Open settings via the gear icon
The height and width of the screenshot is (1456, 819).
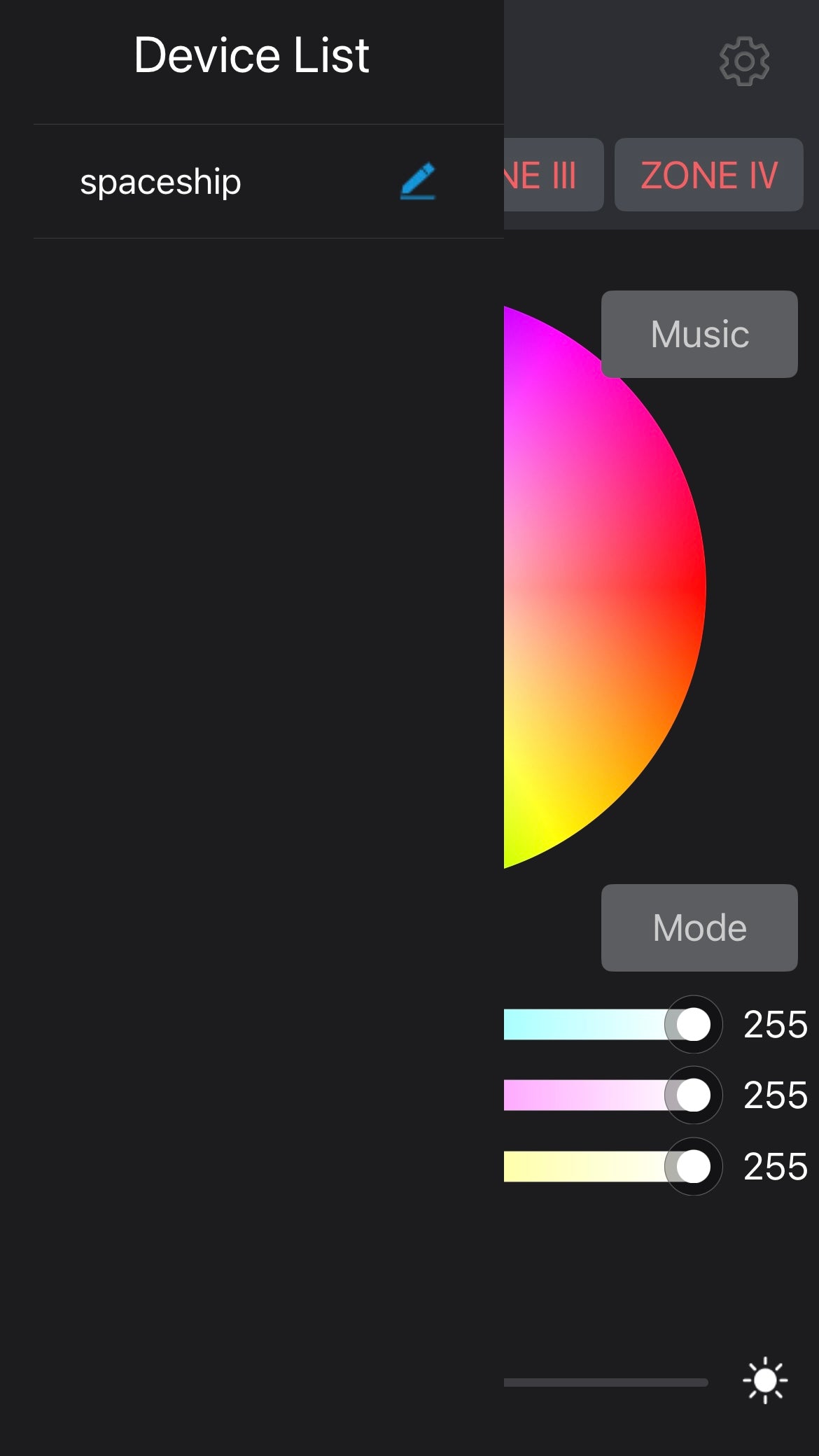(744, 62)
